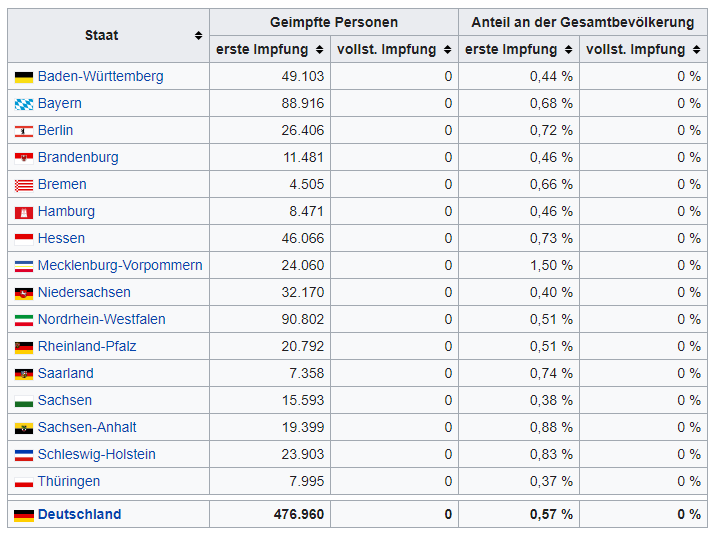The width and height of the screenshot is (724, 540).
Task: Click the Saarland flag icon
Action: (x=24, y=374)
